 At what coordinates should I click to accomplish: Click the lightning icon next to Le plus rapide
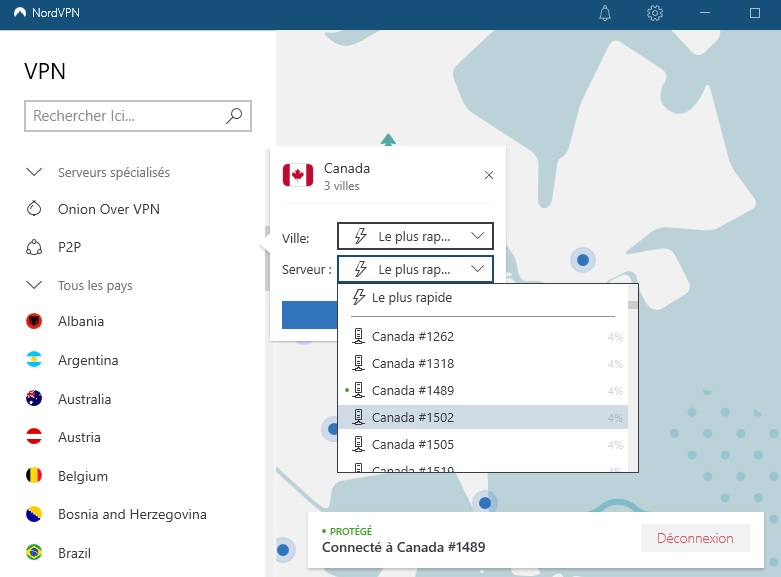point(359,297)
